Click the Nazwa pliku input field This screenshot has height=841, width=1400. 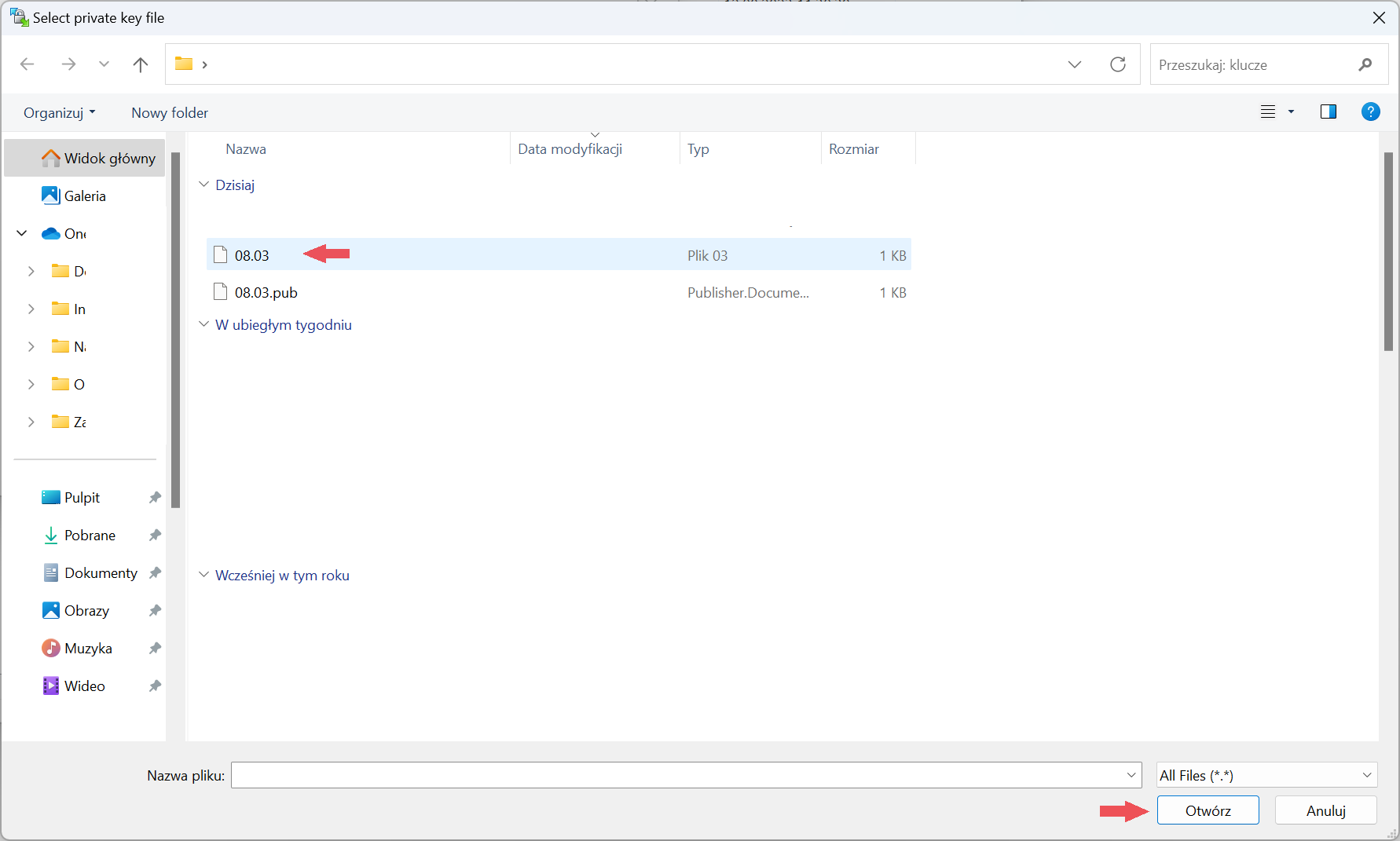point(677,775)
